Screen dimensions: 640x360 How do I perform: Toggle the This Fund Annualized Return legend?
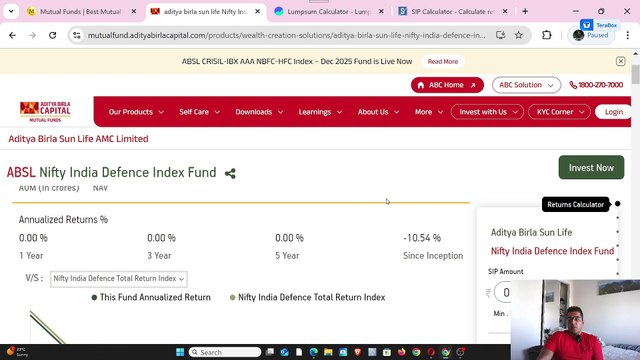point(151,298)
